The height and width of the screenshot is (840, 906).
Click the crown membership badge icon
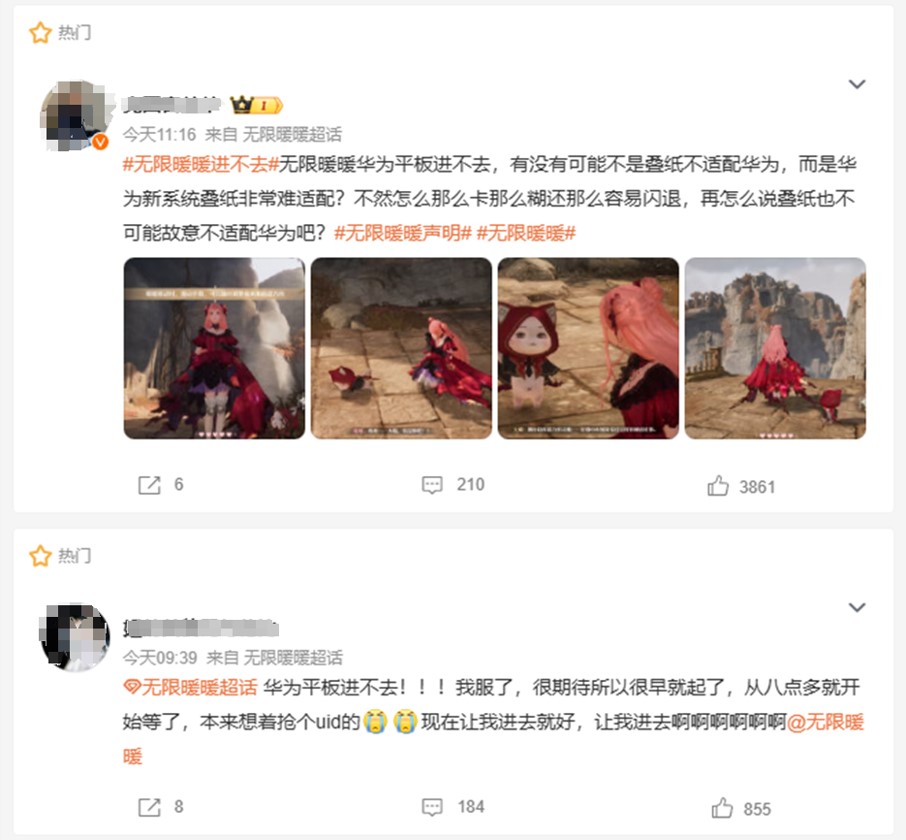[256, 105]
